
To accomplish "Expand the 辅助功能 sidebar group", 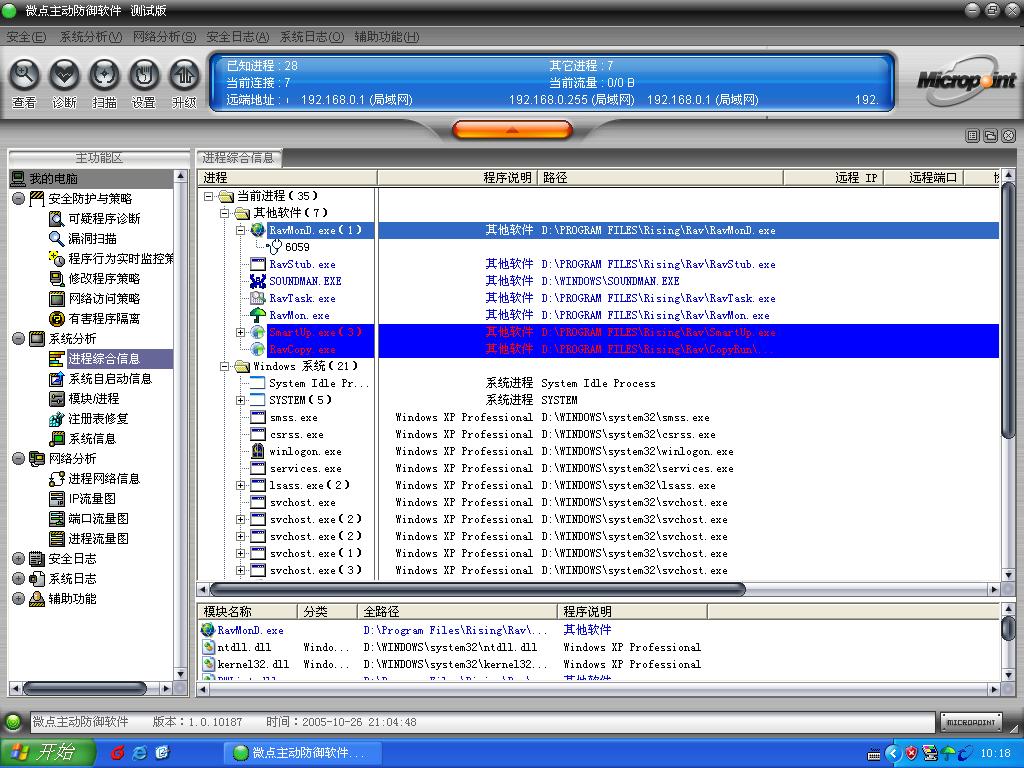I will coord(18,599).
